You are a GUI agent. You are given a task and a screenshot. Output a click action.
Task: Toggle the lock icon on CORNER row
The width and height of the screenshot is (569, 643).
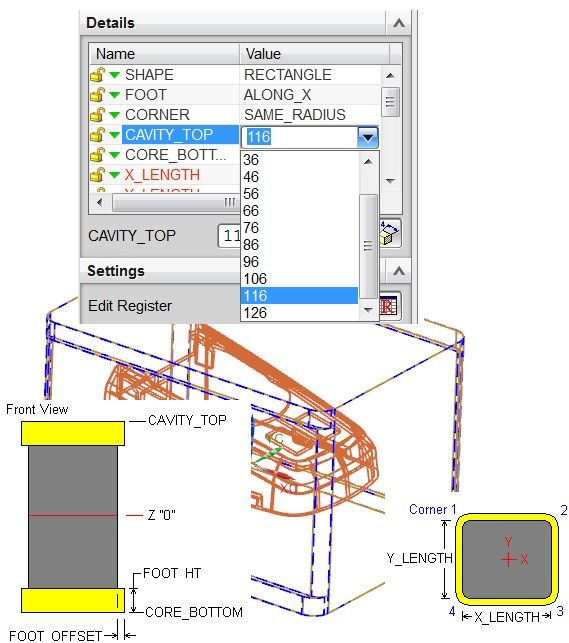(97, 115)
